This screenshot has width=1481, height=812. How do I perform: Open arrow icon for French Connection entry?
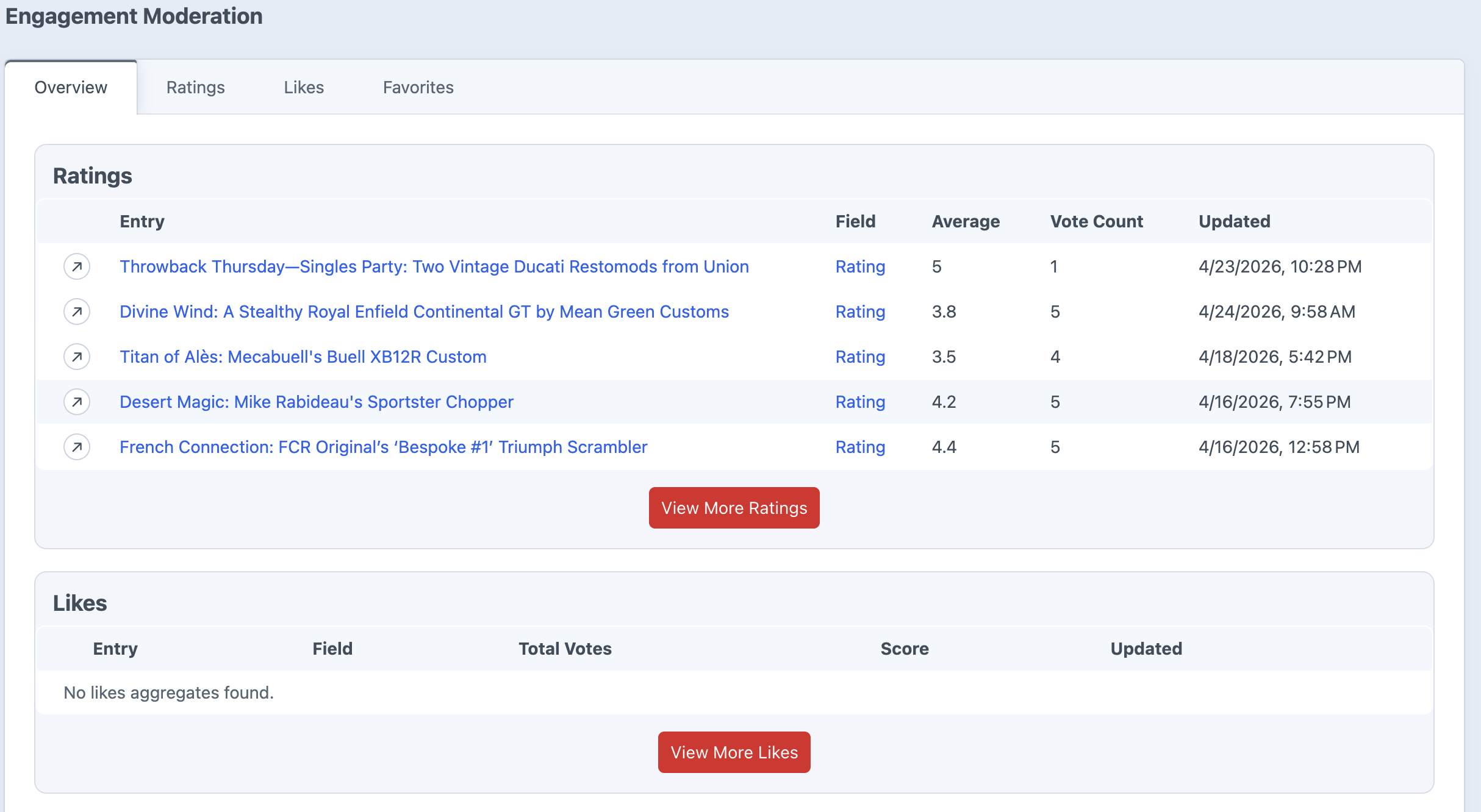click(77, 447)
